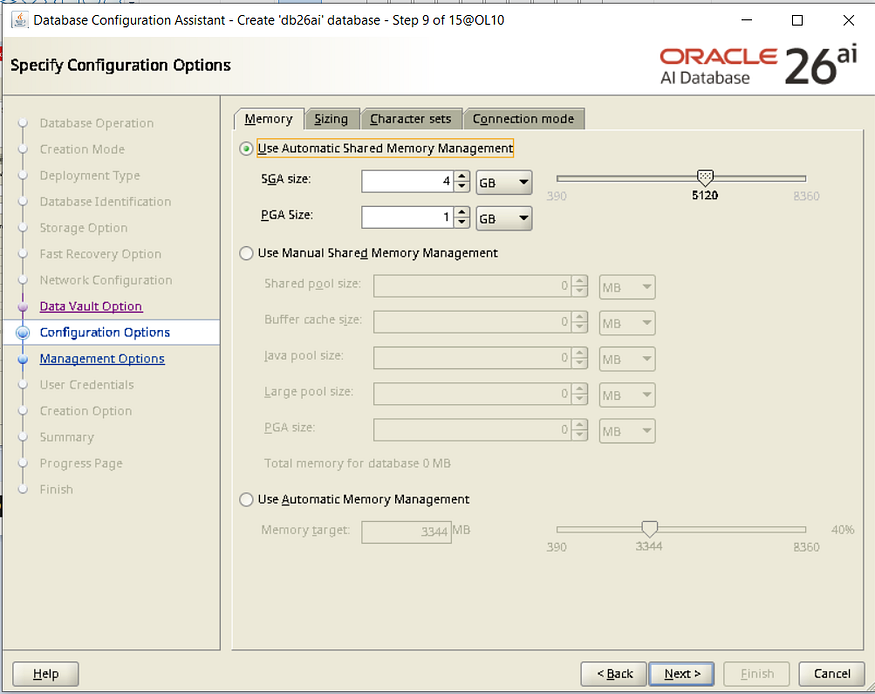Decrease PGA Size with the down arrow
Screen dimensions: 875x694
click(461, 223)
